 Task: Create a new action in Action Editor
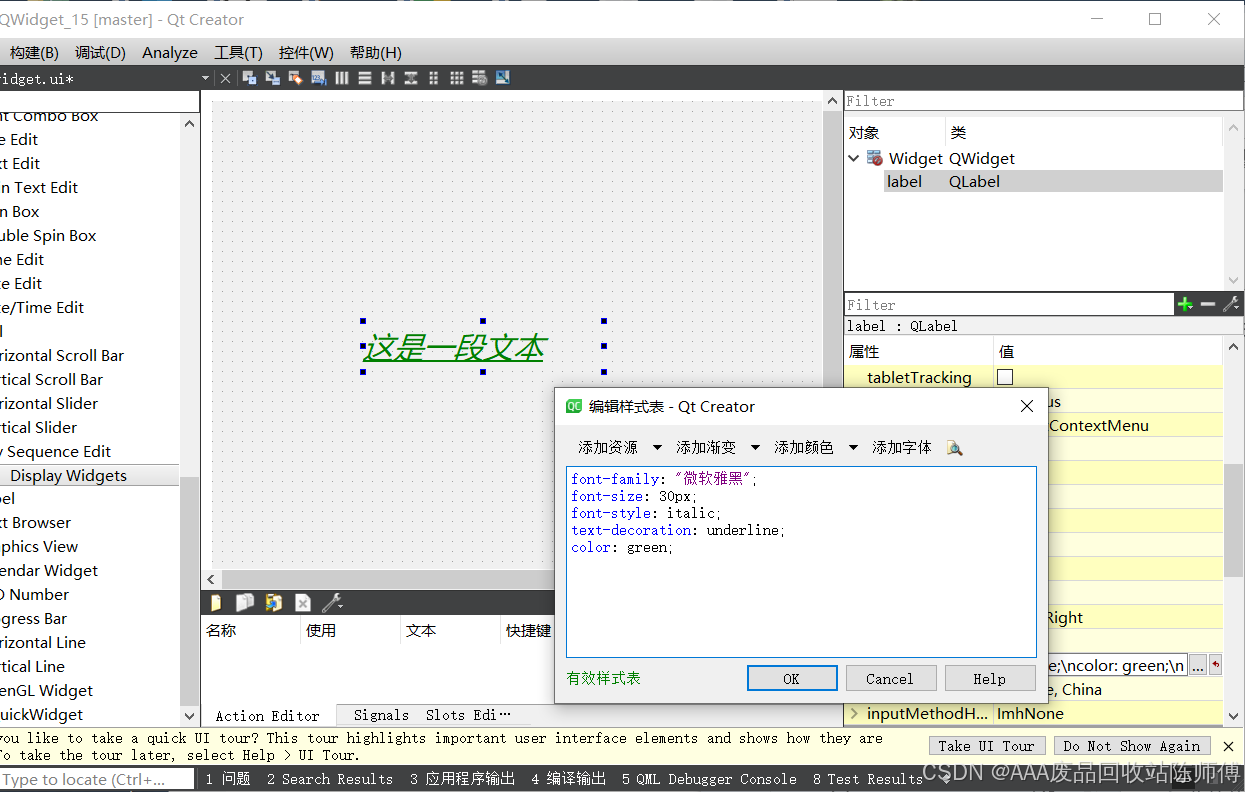tap(215, 602)
